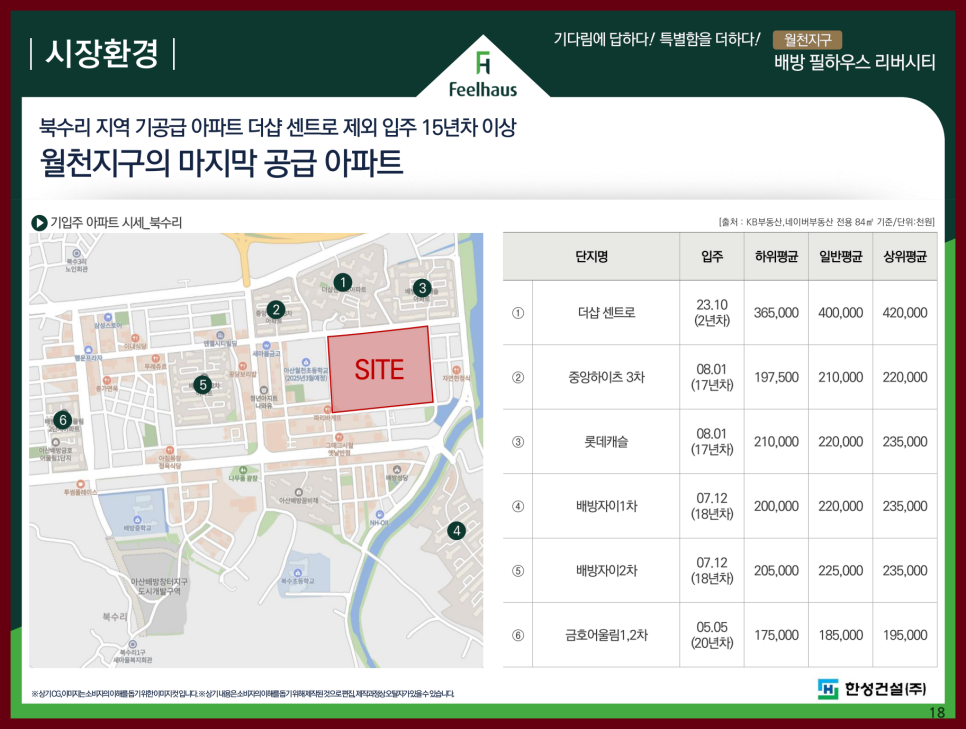The image size is (966, 729).
Task: Click the 아산배방창터지구 도시개발구역 map label
Action: tap(160, 586)
